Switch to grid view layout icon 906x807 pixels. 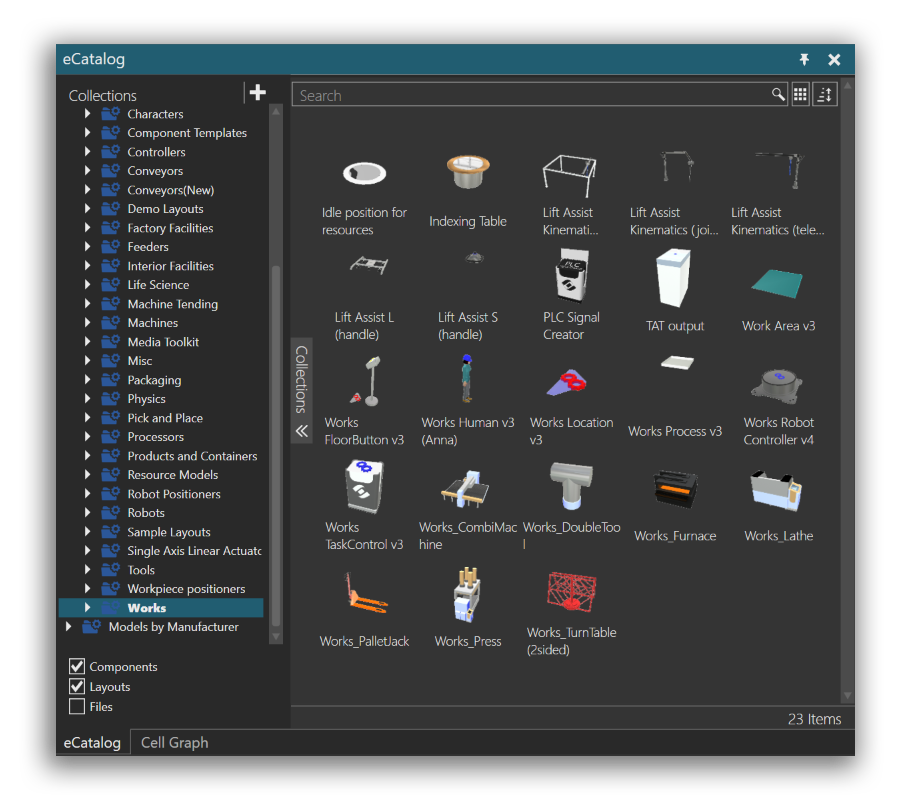click(x=800, y=94)
